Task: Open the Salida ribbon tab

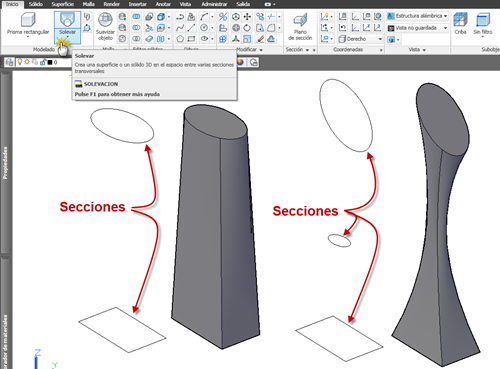Action: coord(243,4)
